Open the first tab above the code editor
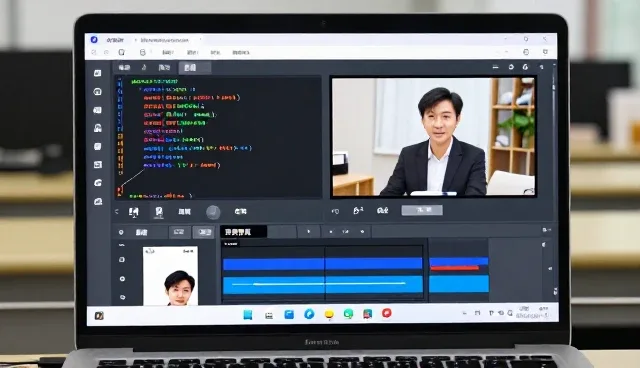The image size is (640, 368). click(124, 67)
